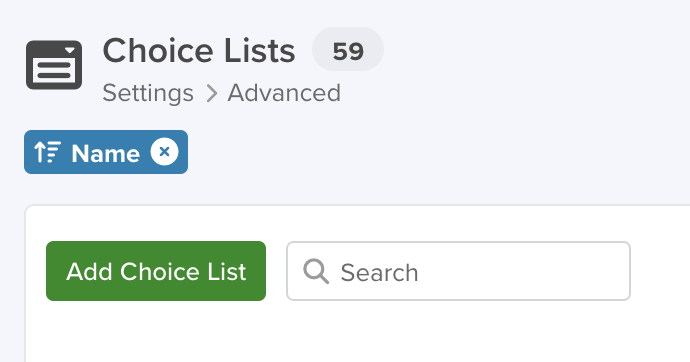Click the white circle x on blue chip
This screenshot has height=362, width=690.
pyautogui.click(x=165, y=152)
